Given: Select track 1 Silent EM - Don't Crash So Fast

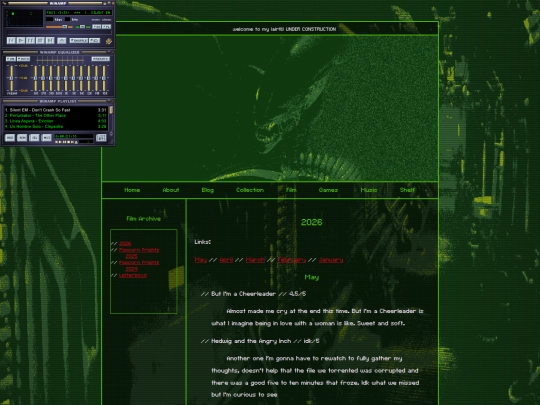Looking at the screenshot, I should click(55, 110).
